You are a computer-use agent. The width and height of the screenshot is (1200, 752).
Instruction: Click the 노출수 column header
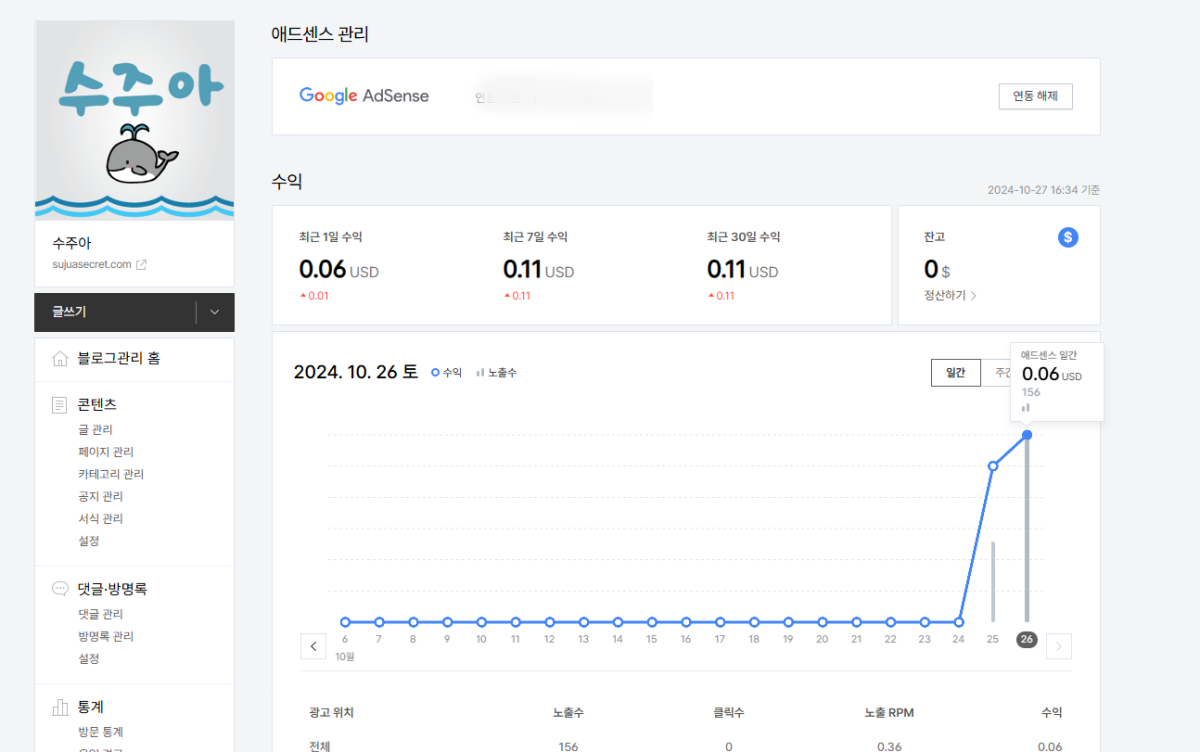pos(568,713)
